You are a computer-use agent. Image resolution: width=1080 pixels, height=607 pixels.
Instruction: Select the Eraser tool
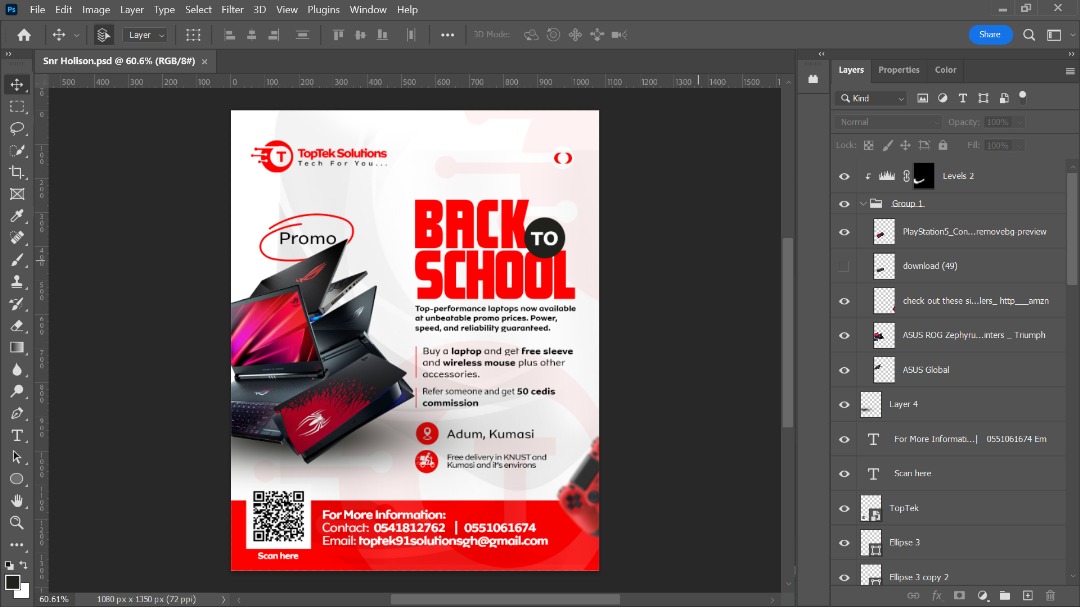pyautogui.click(x=17, y=325)
